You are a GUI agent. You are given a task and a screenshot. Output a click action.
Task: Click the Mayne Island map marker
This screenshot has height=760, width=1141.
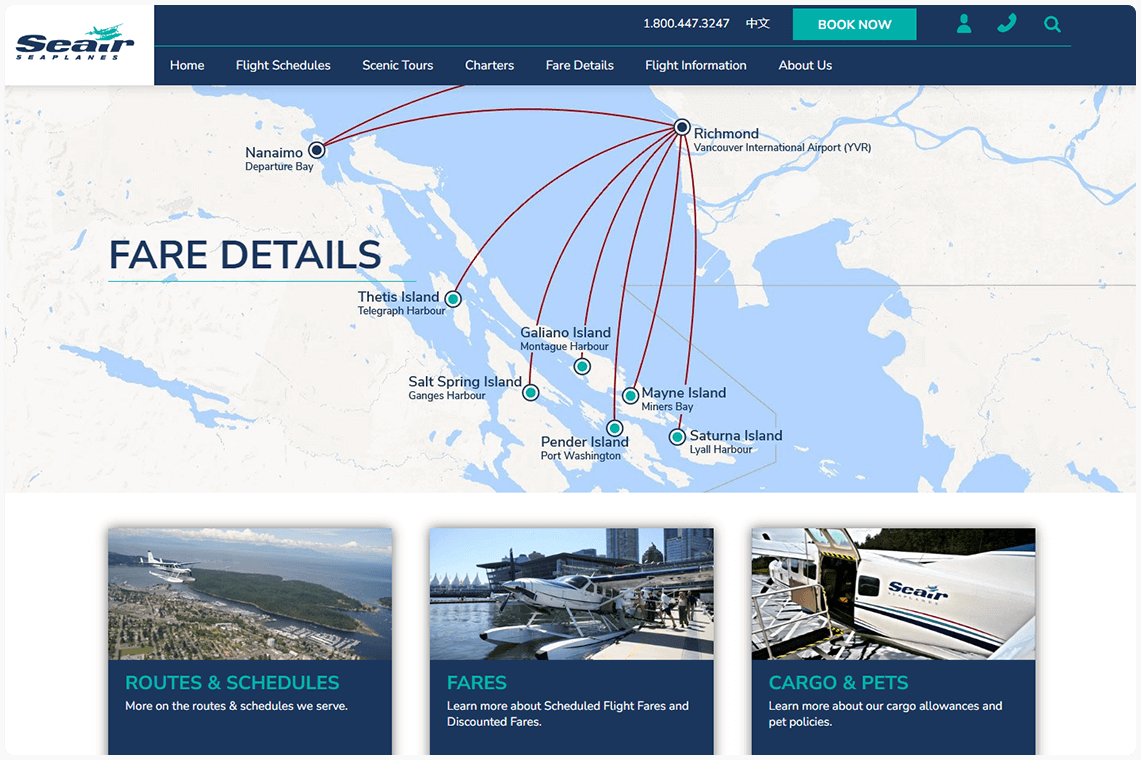coord(630,396)
